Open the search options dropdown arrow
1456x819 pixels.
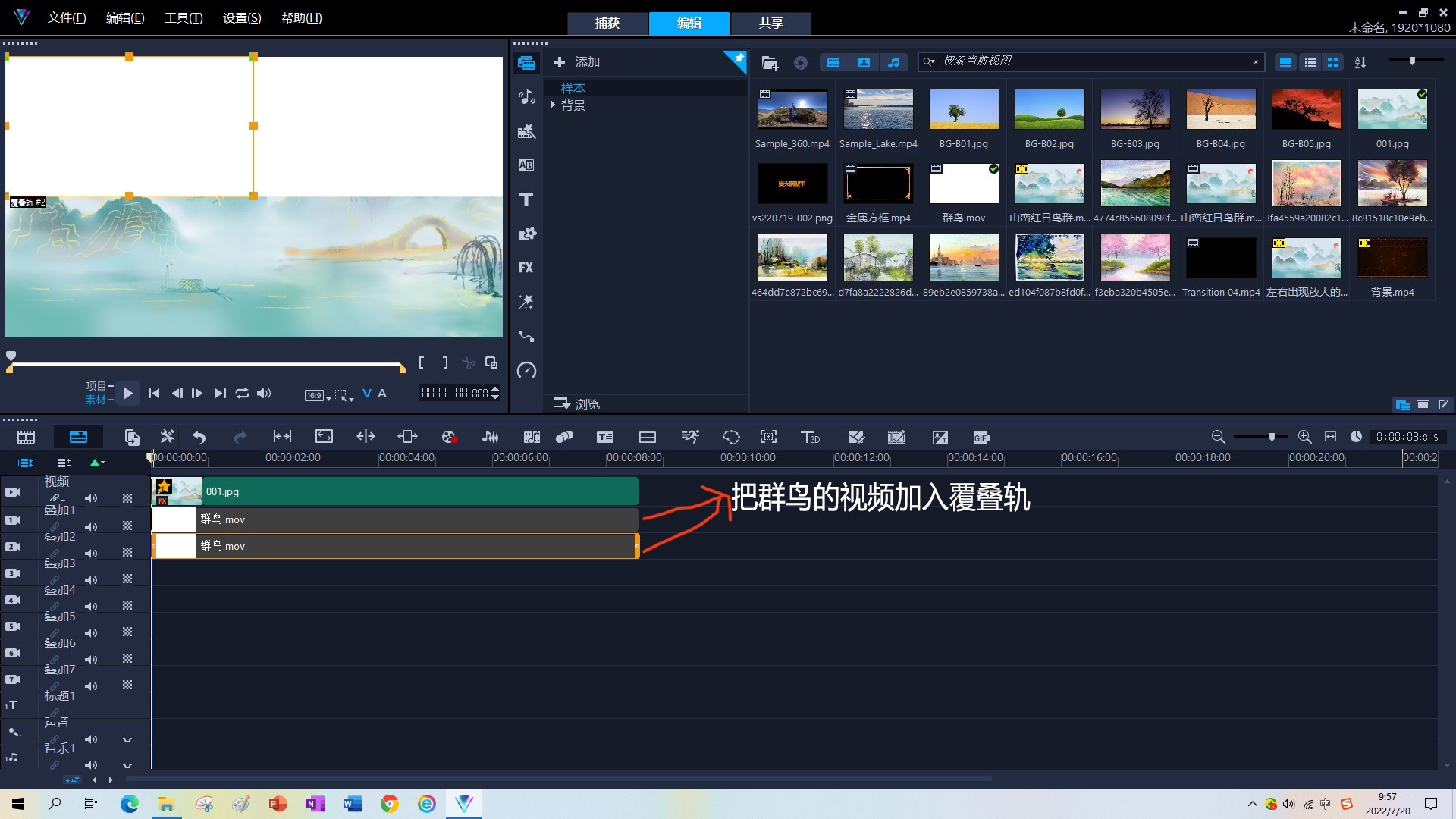pos(929,61)
